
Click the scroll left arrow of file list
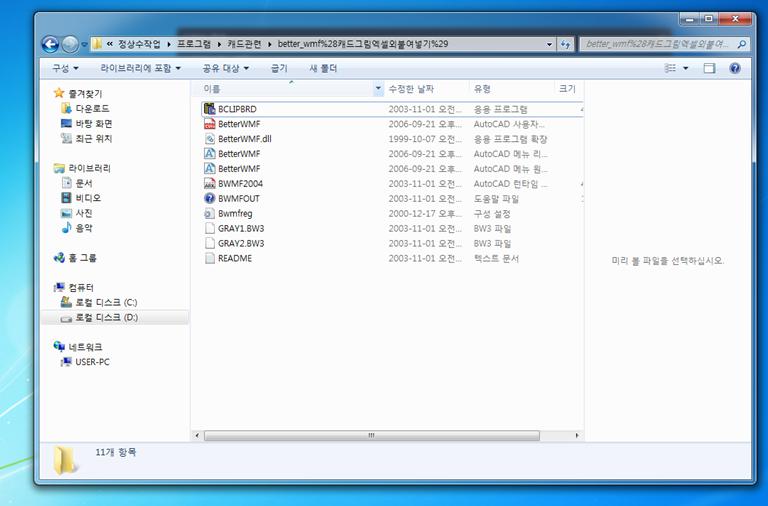[197, 435]
